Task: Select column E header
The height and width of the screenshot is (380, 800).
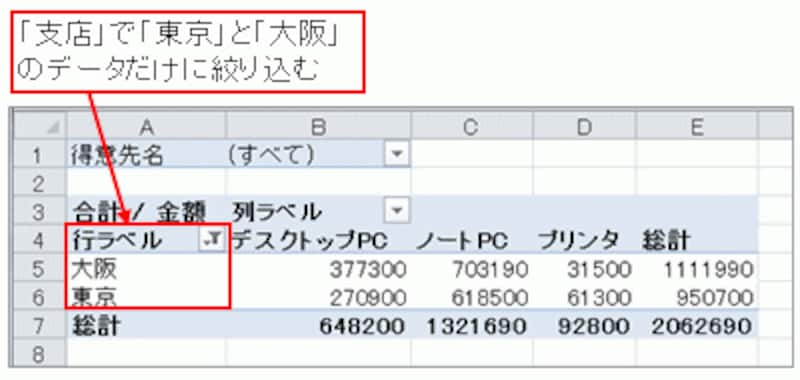Action: pyautogui.click(x=697, y=126)
